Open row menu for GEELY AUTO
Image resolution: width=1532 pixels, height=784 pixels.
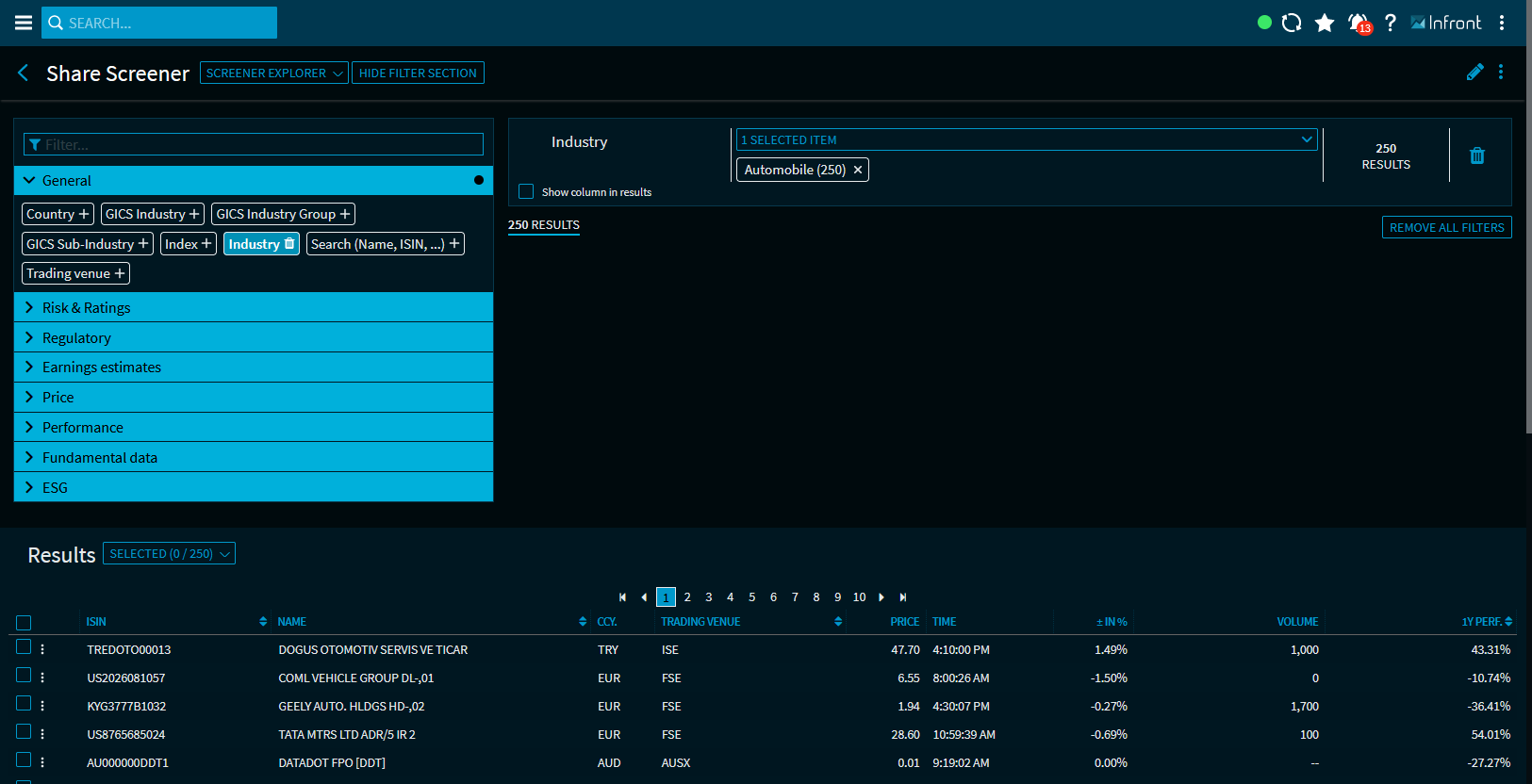(42, 706)
